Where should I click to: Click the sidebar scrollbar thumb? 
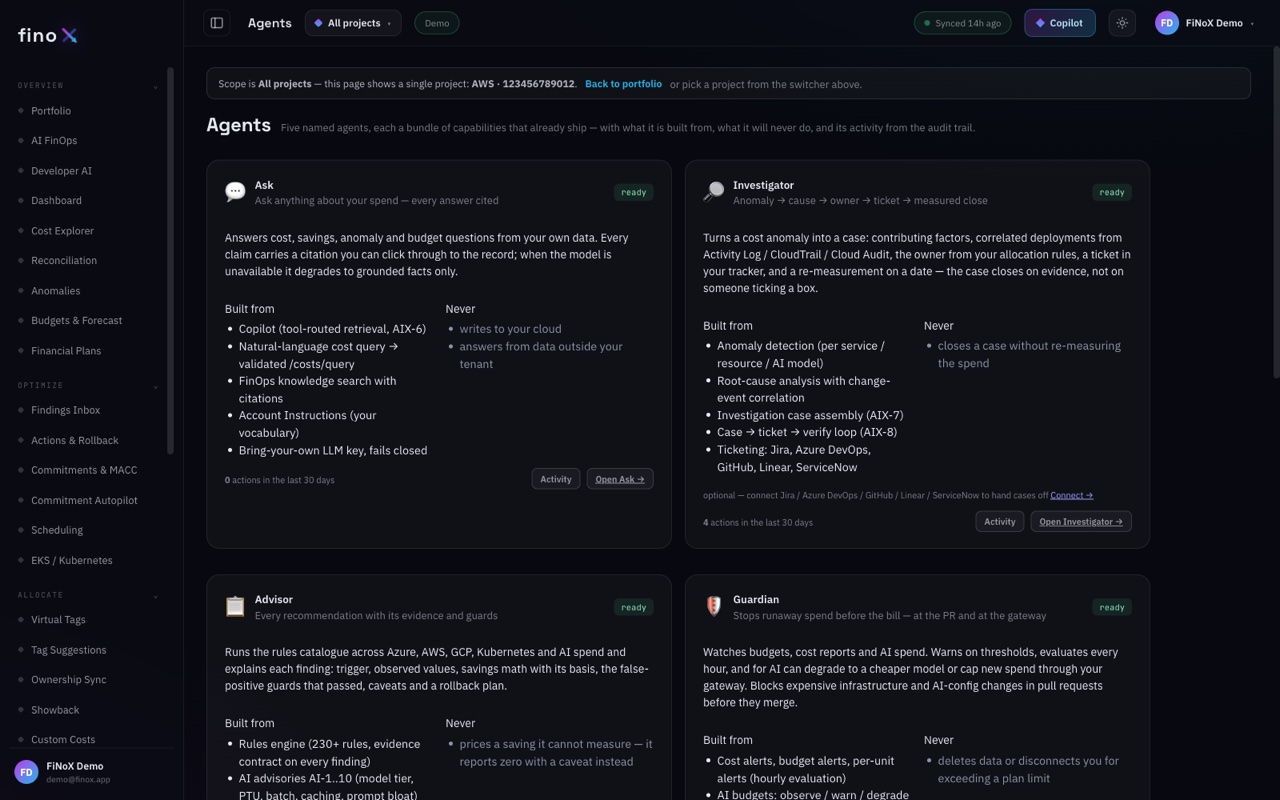tap(170, 261)
